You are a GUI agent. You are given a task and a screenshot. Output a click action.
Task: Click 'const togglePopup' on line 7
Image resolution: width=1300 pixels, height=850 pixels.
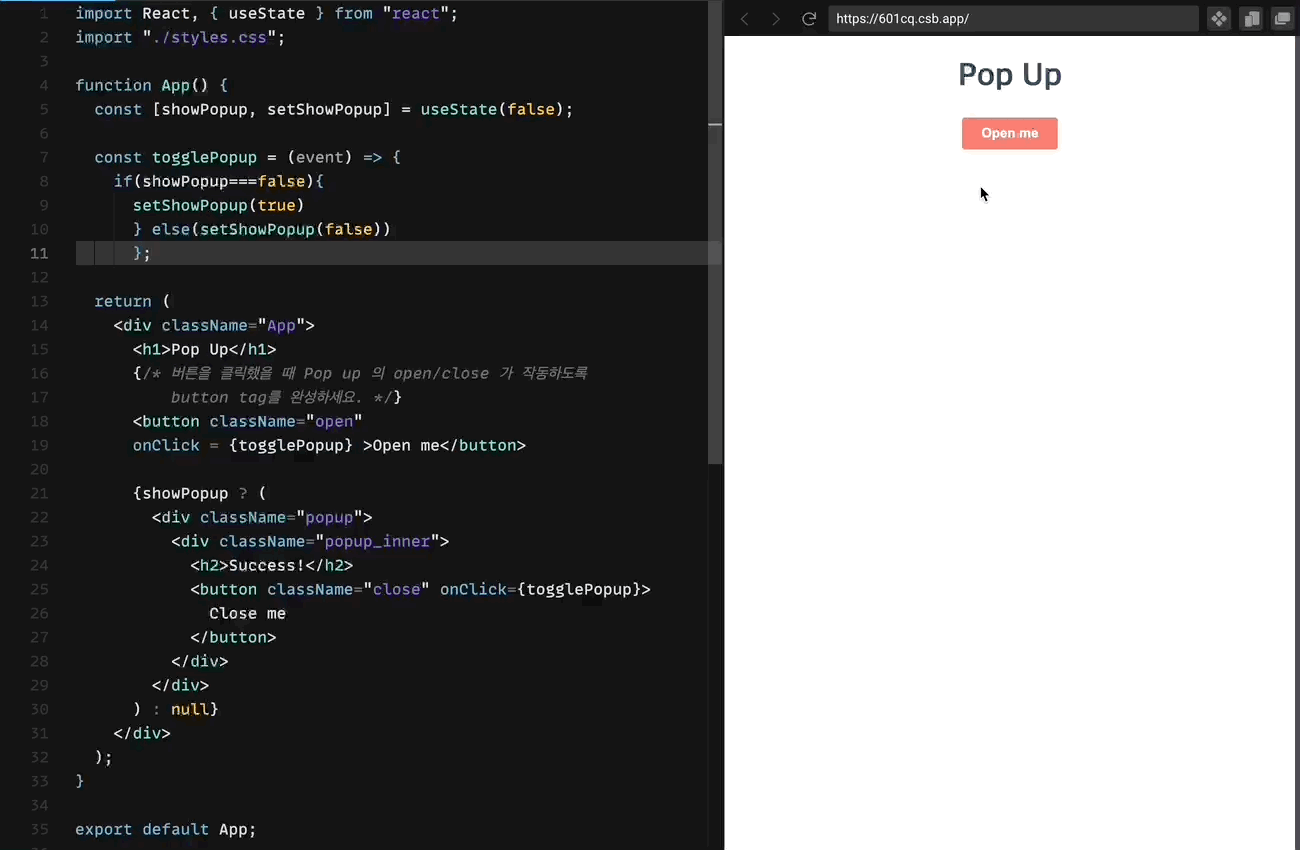click(x=175, y=157)
